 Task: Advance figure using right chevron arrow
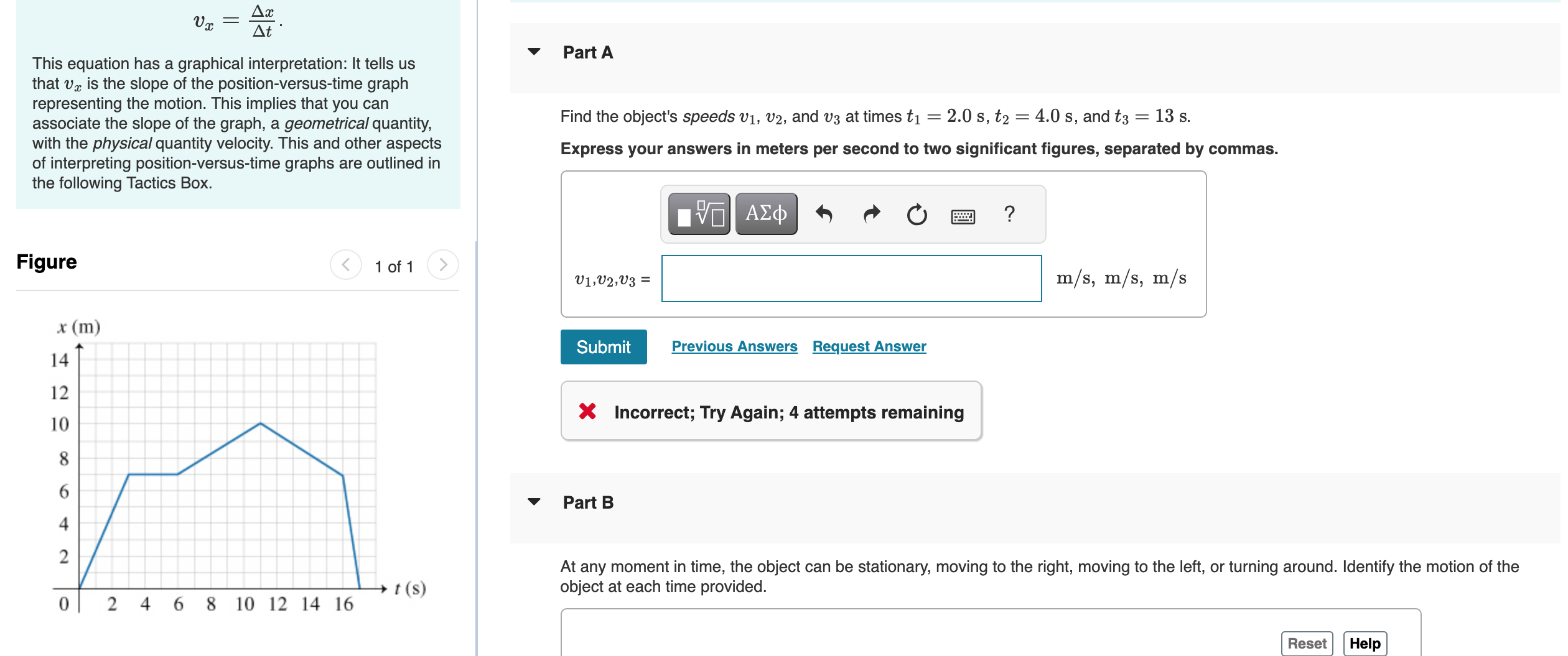(x=444, y=266)
